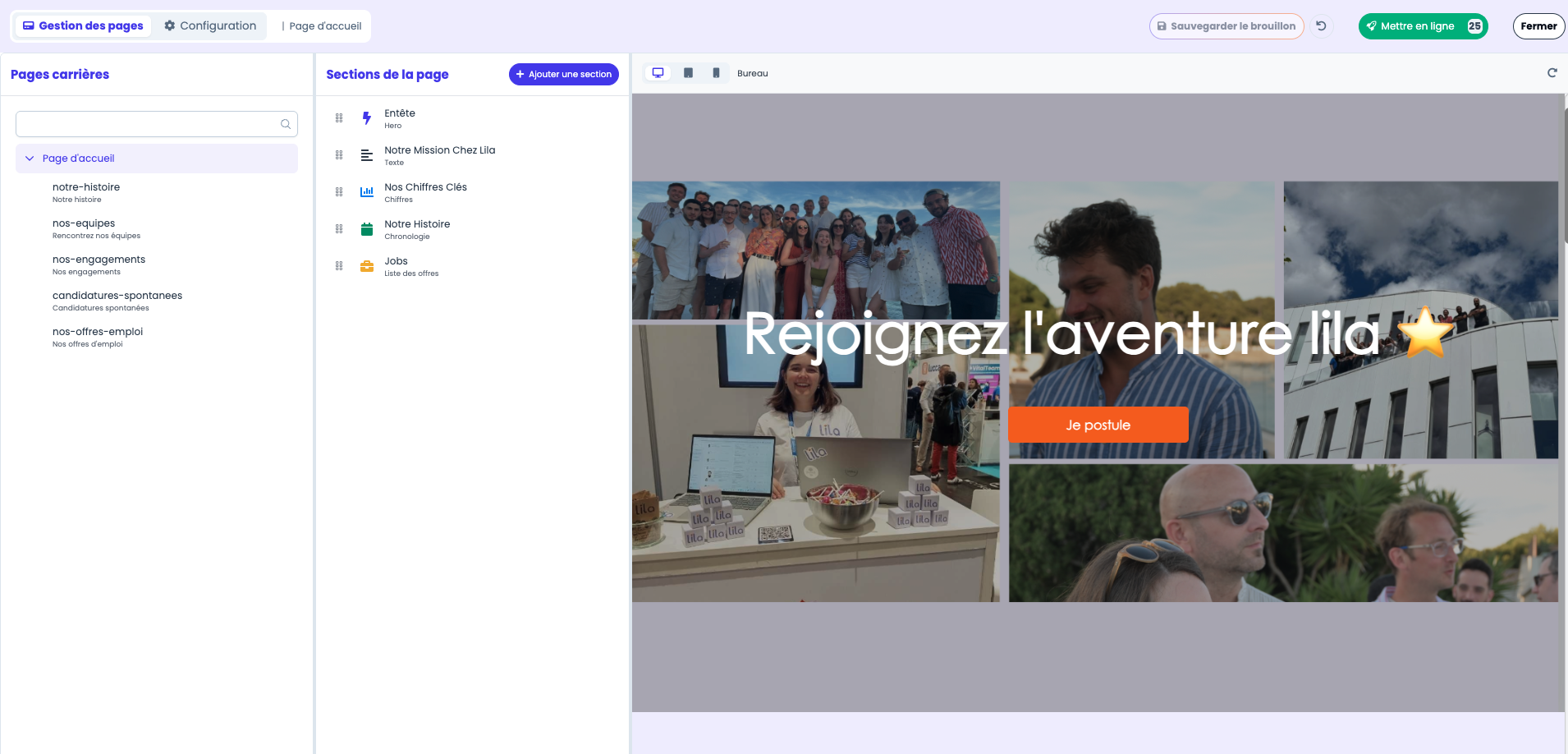Select the desktop preview icon

tap(658, 73)
